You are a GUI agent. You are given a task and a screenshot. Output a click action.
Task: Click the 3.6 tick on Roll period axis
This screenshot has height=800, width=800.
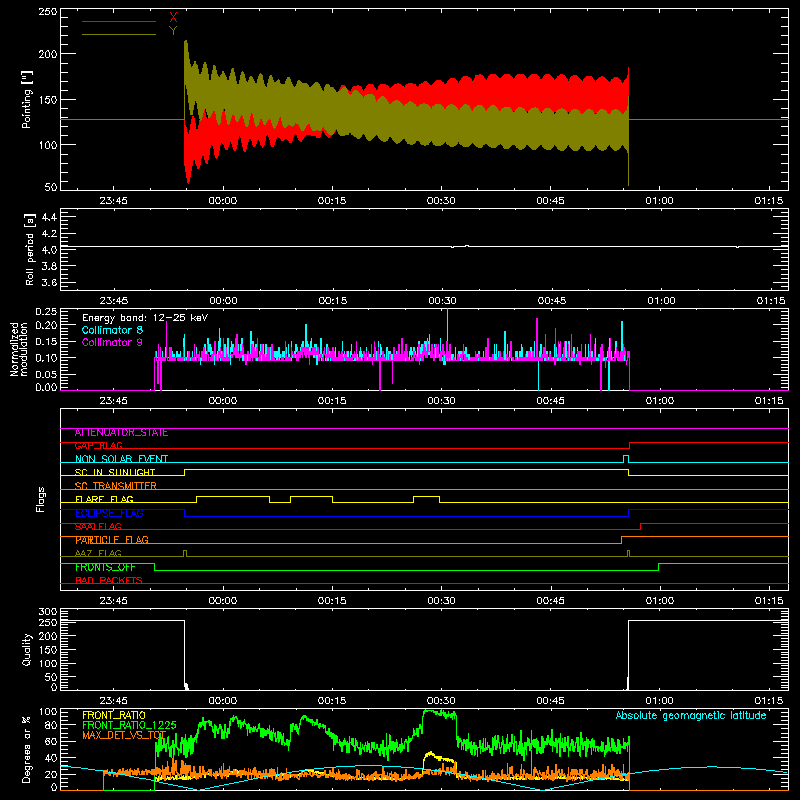click(49, 282)
